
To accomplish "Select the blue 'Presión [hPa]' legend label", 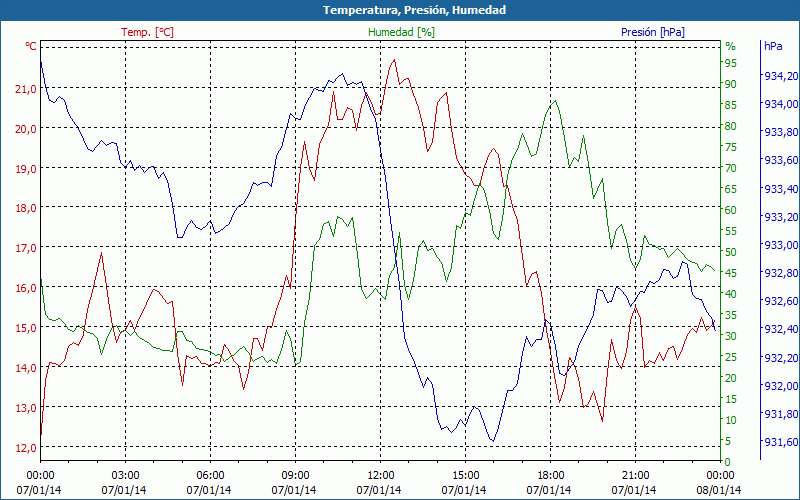I will [x=653, y=32].
